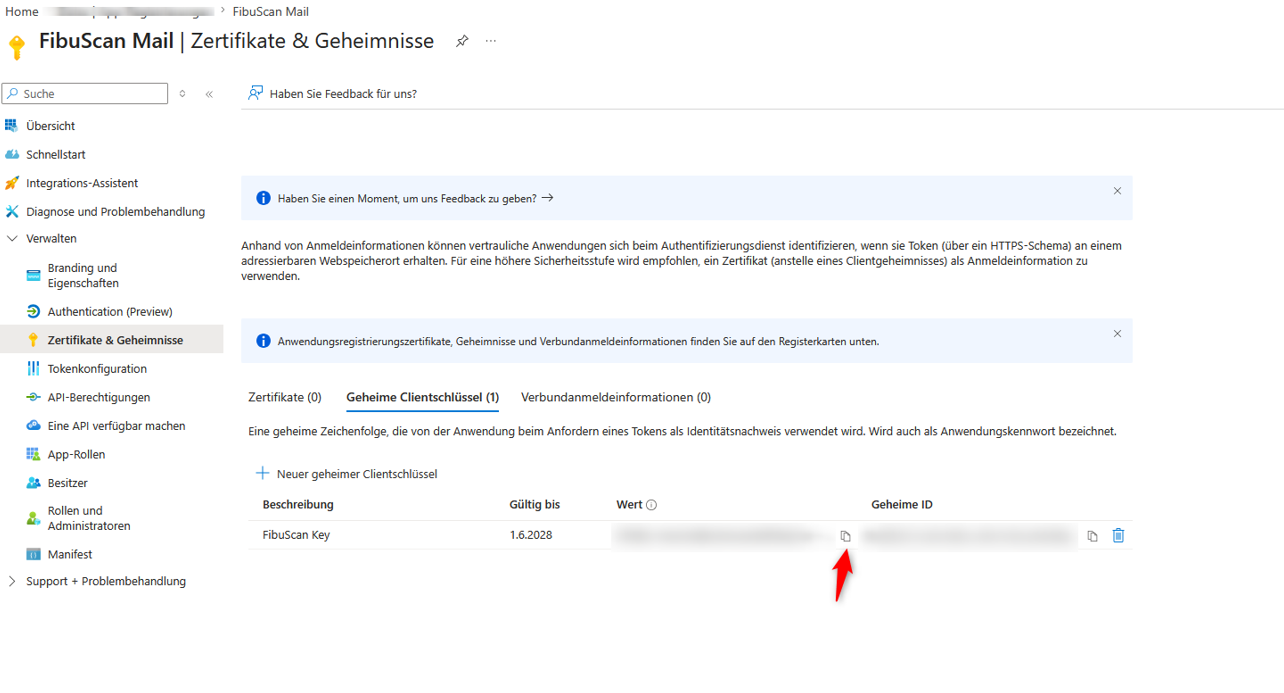1284x693 pixels.
Task: Click the feedback person icon
Action: point(256,93)
